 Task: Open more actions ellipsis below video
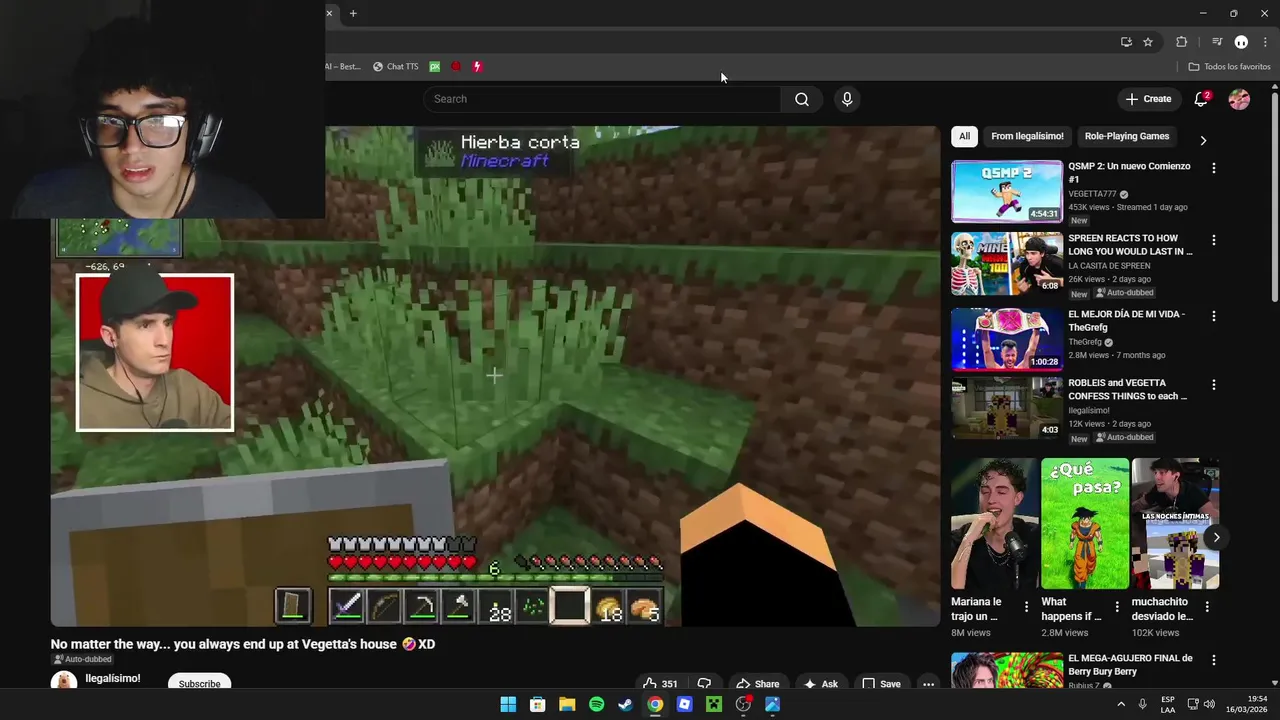[x=928, y=684]
